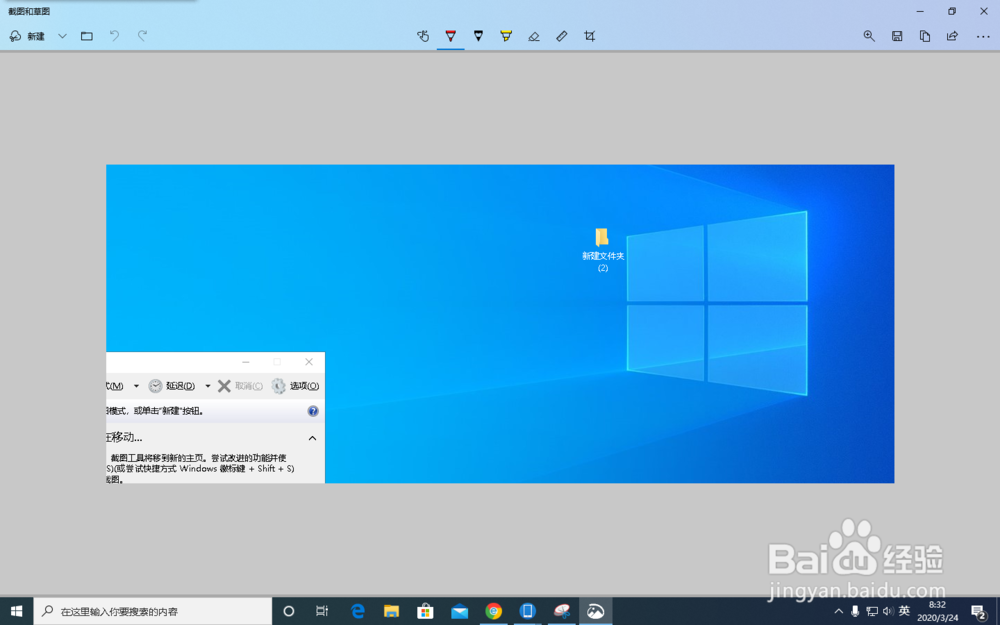Open the phone app on taskbar
The width and height of the screenshot is (1000, 625).
coord(527,611)
